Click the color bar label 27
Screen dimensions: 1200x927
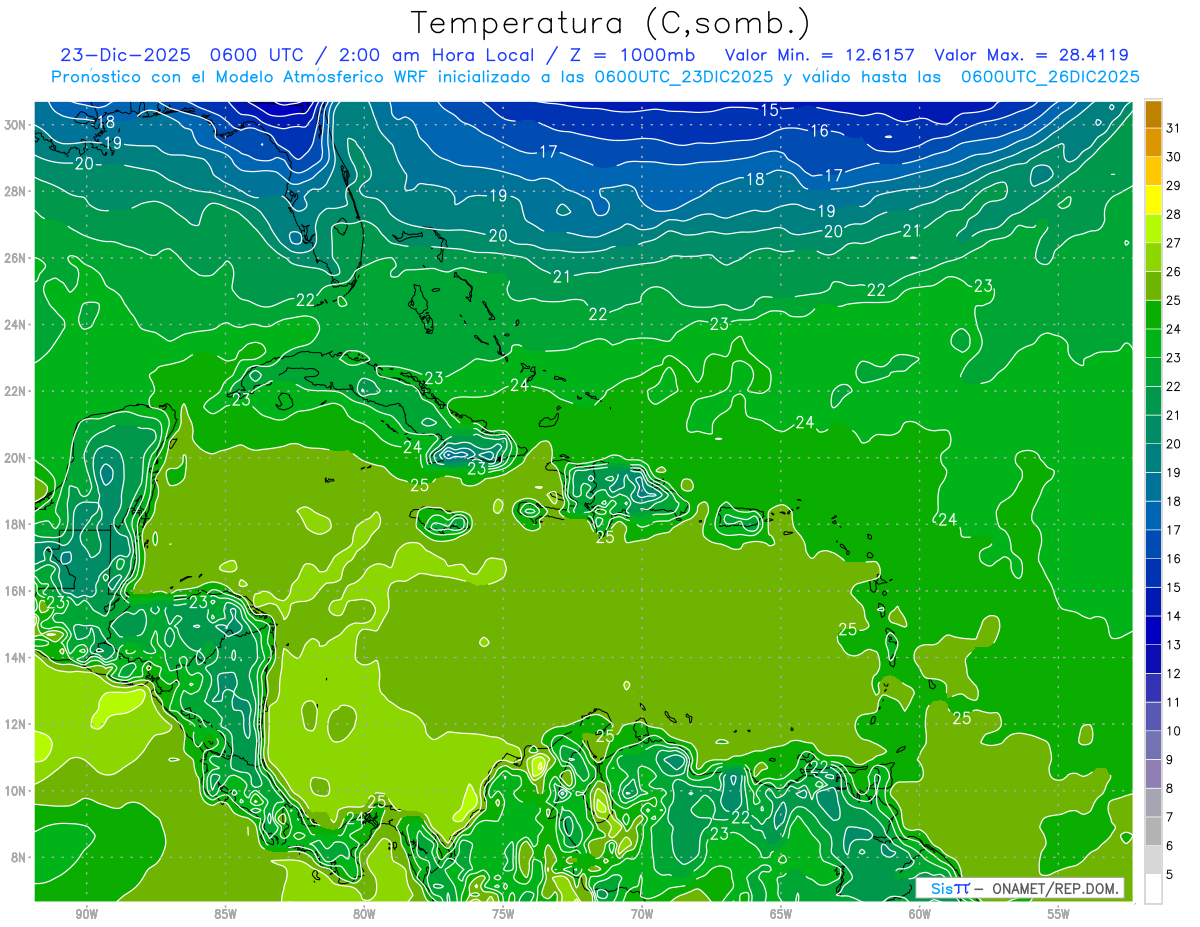1174,243
